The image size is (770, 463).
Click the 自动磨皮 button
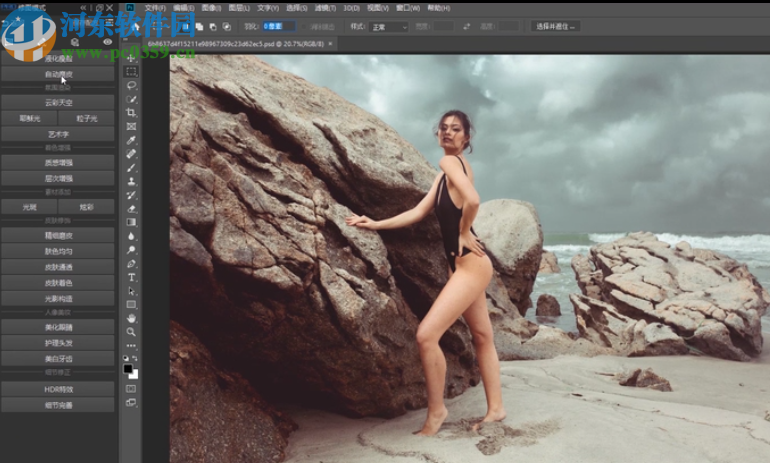[x=58, y=74]
